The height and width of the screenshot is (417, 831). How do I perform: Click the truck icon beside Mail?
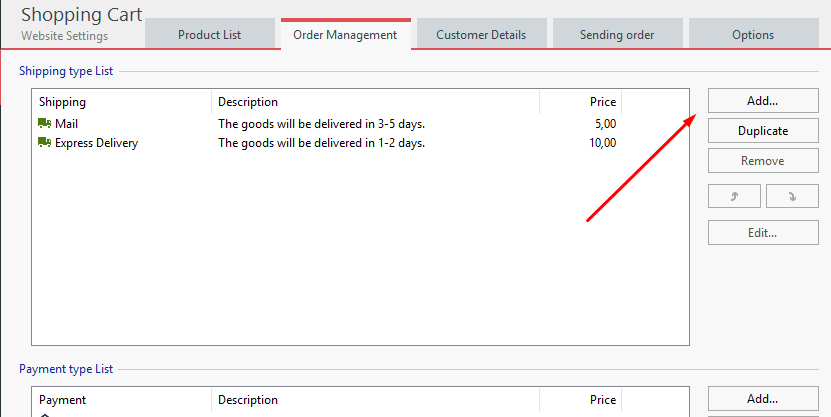pos(44,124)
